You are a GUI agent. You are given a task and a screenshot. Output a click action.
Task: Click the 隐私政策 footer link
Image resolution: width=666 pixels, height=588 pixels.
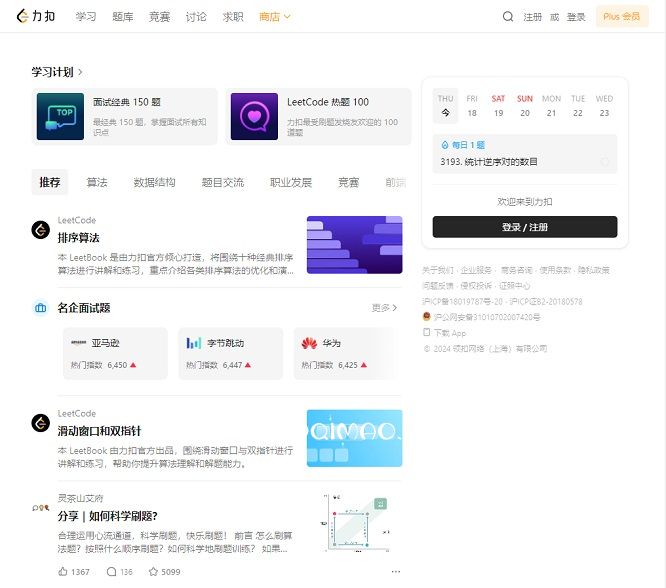[593, 270]
